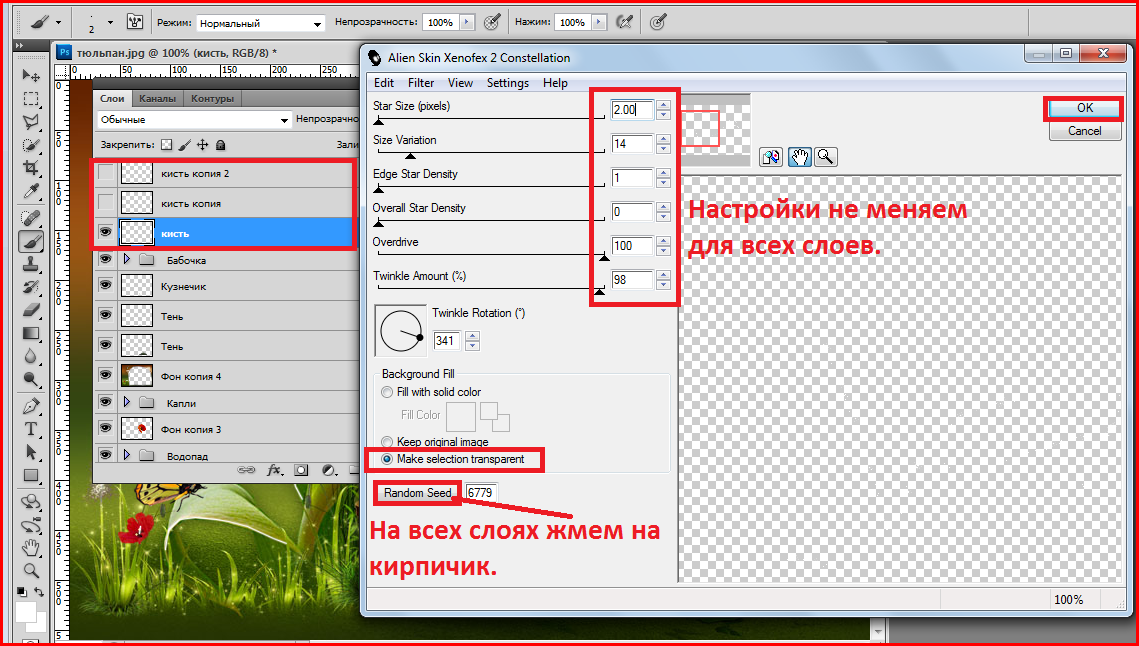Image resolution: width=1139 pixels, height=646 pixels.
Task: Select the Rectangular Marquee tool
Action: tap(31, 100)
